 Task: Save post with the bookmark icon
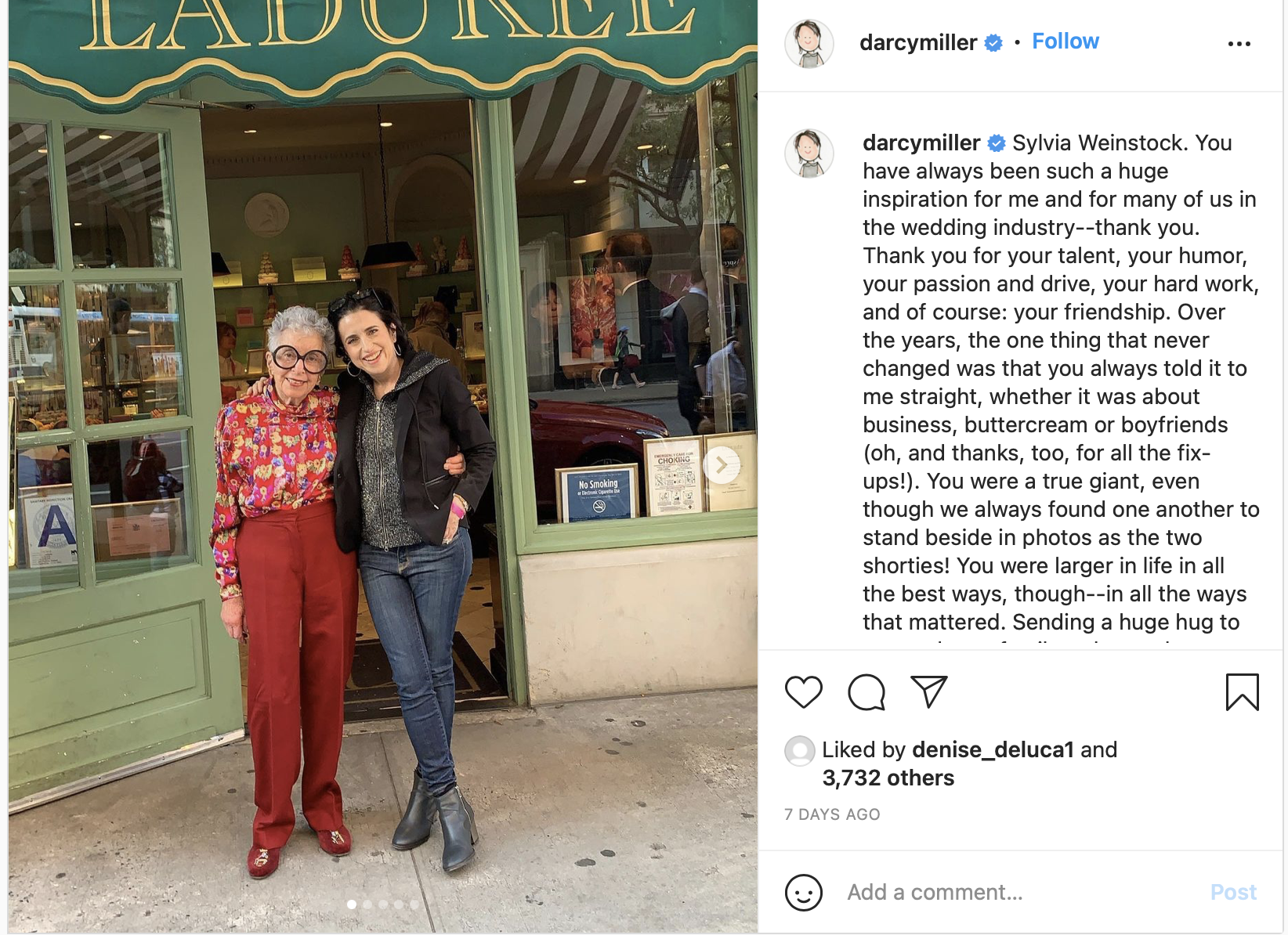[1242, 692]
